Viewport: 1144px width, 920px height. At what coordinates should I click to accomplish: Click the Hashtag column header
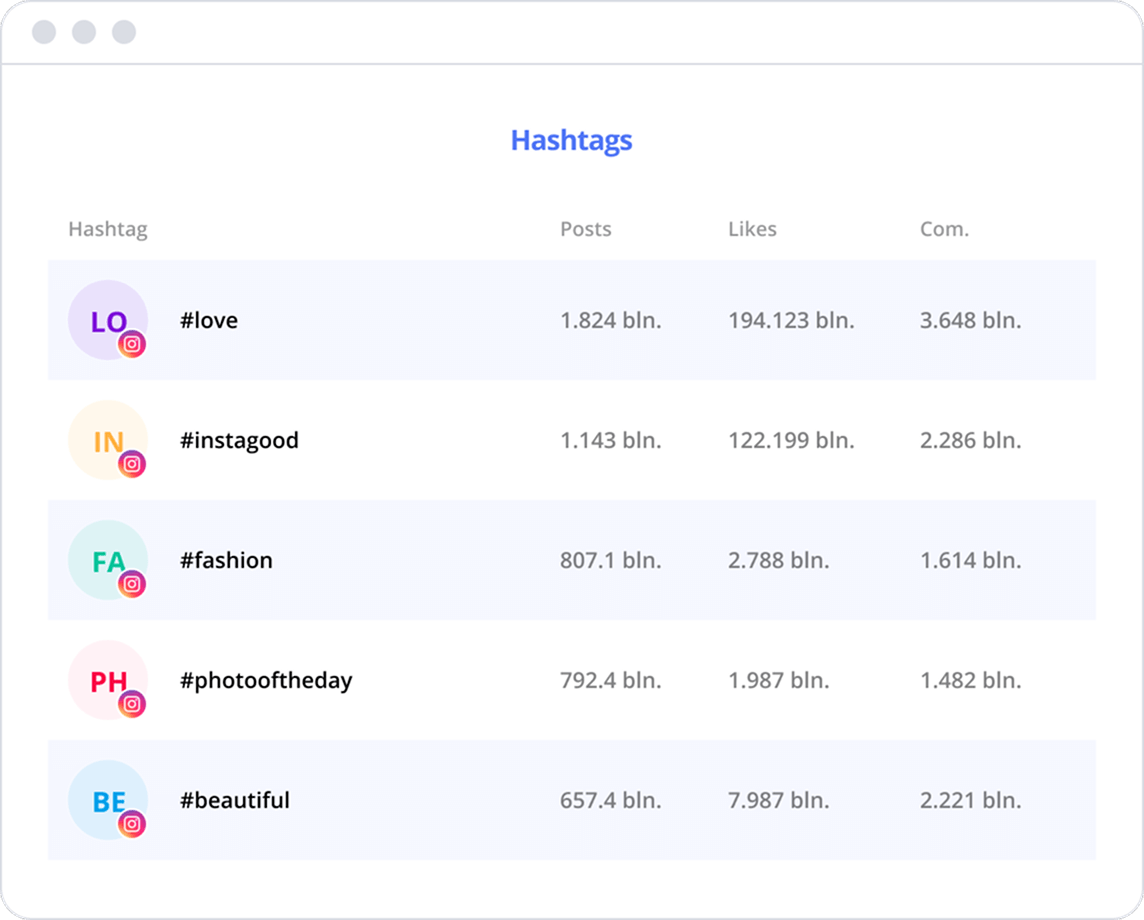click(108, 229)
